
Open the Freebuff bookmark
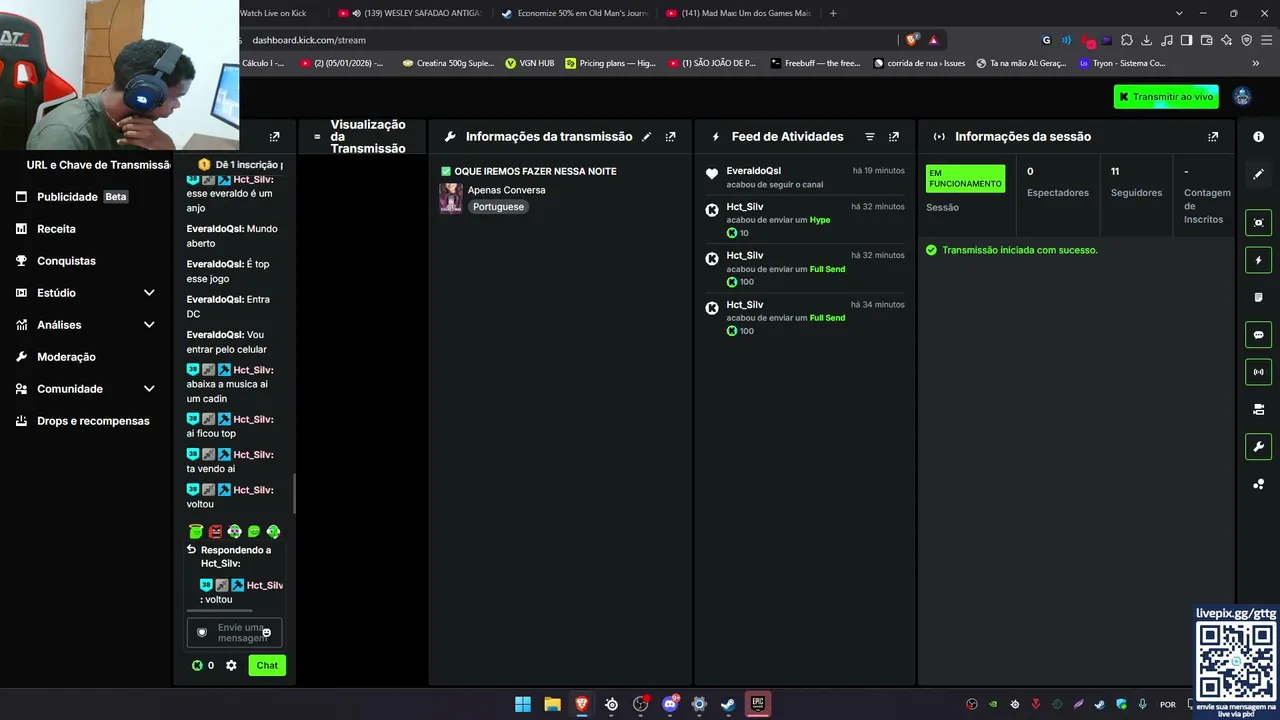pos(815,63)
